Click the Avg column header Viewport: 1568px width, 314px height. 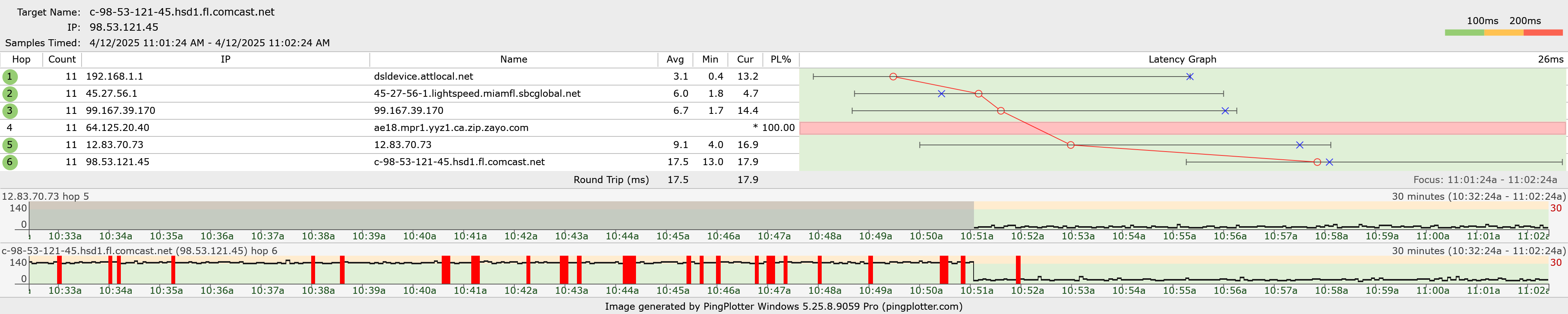675,59
